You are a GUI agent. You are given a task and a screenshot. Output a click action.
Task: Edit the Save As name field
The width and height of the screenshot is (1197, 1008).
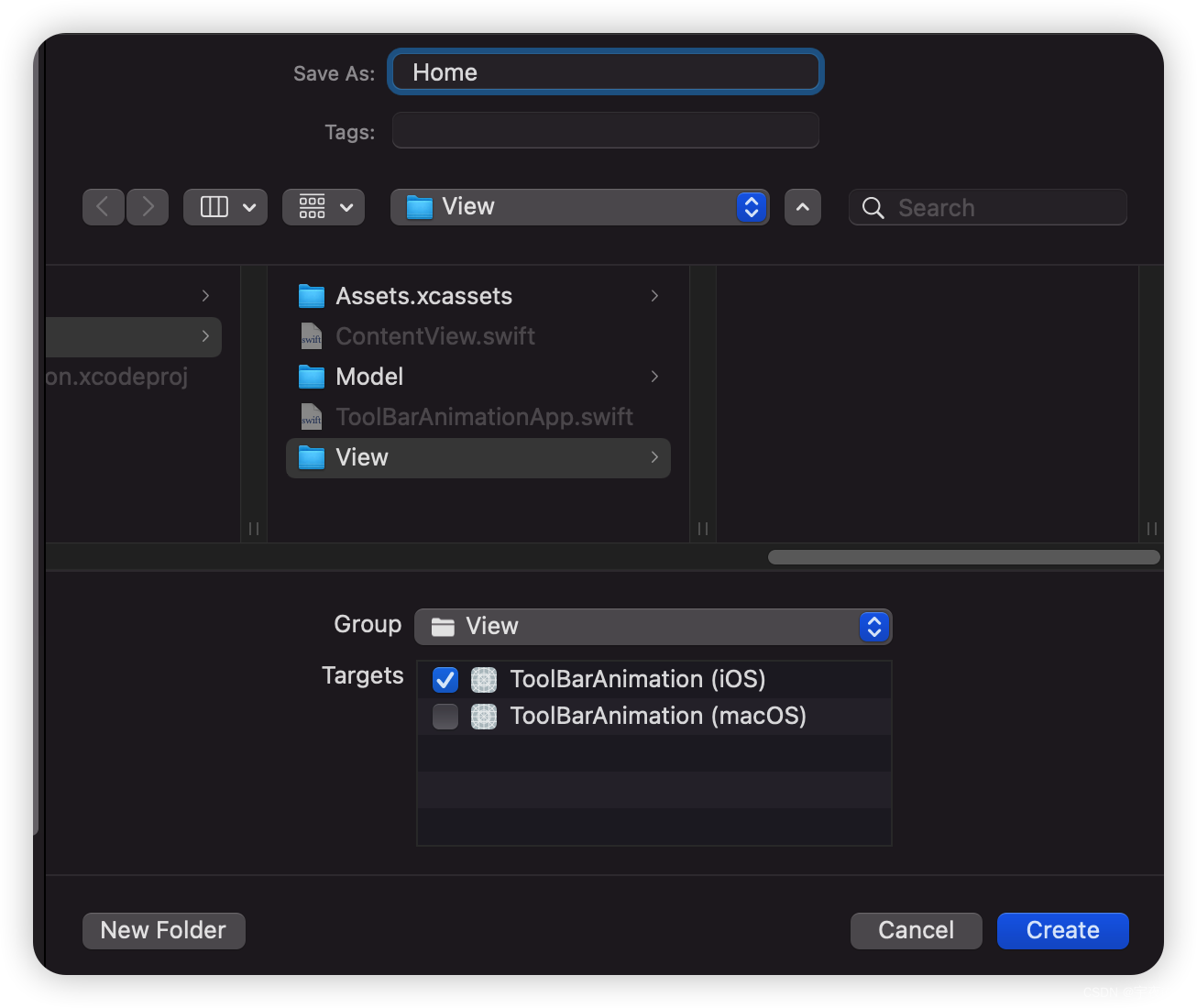coord(606,72)
